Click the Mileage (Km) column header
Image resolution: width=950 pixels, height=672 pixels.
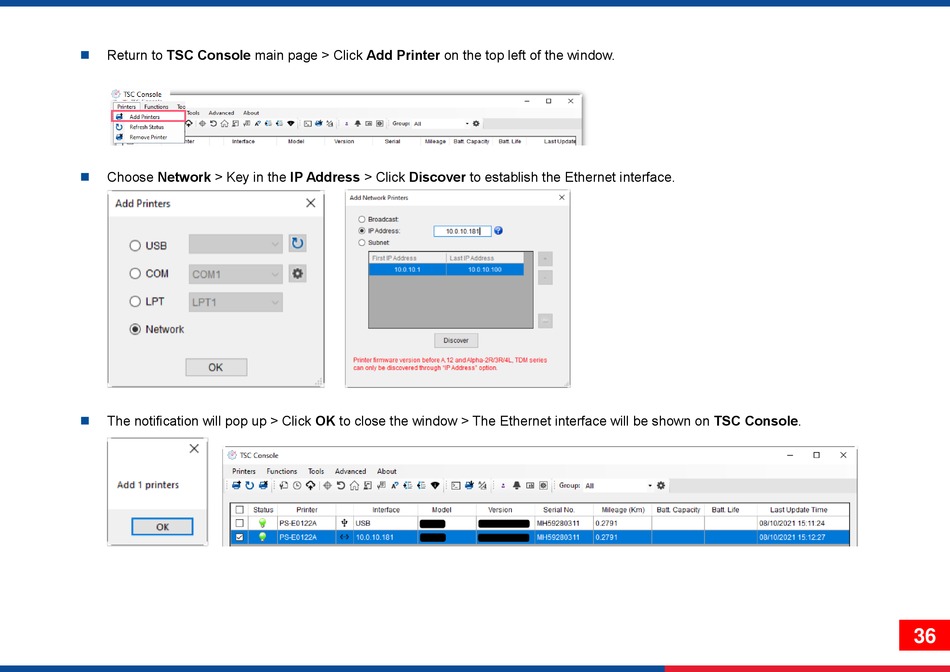623,510
